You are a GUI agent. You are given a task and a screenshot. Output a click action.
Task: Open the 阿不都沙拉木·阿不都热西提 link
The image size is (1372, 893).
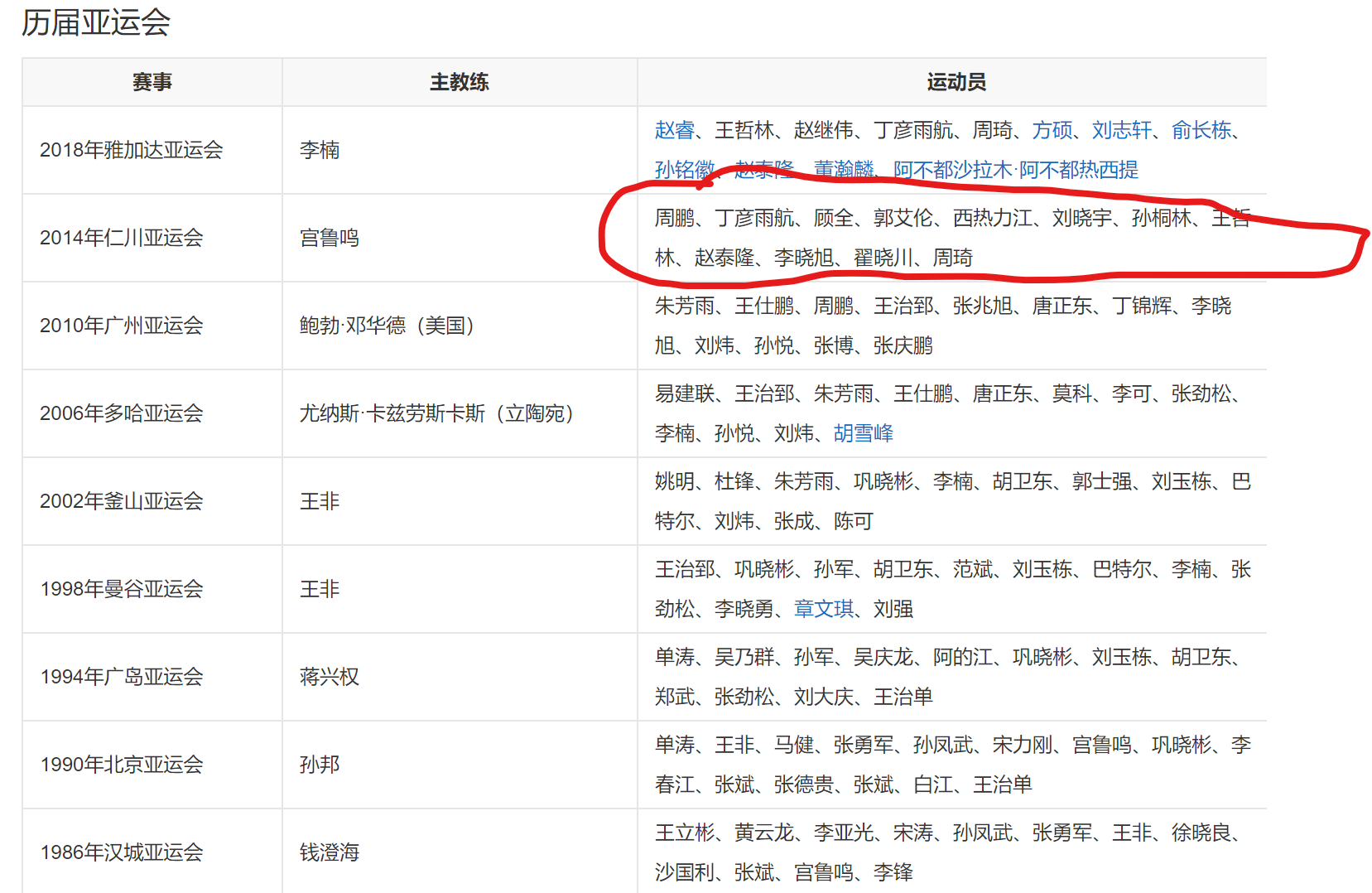point(1016,170)
